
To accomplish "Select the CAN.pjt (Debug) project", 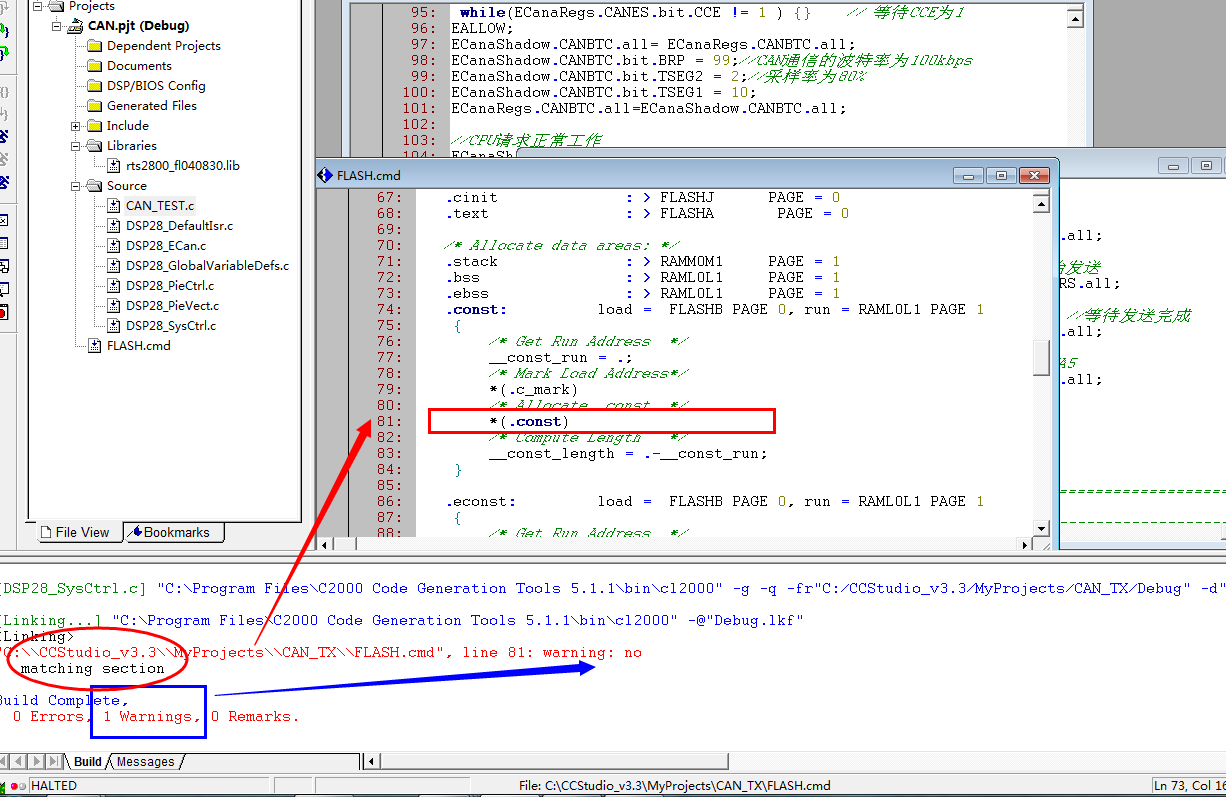I will click(138, 26).
